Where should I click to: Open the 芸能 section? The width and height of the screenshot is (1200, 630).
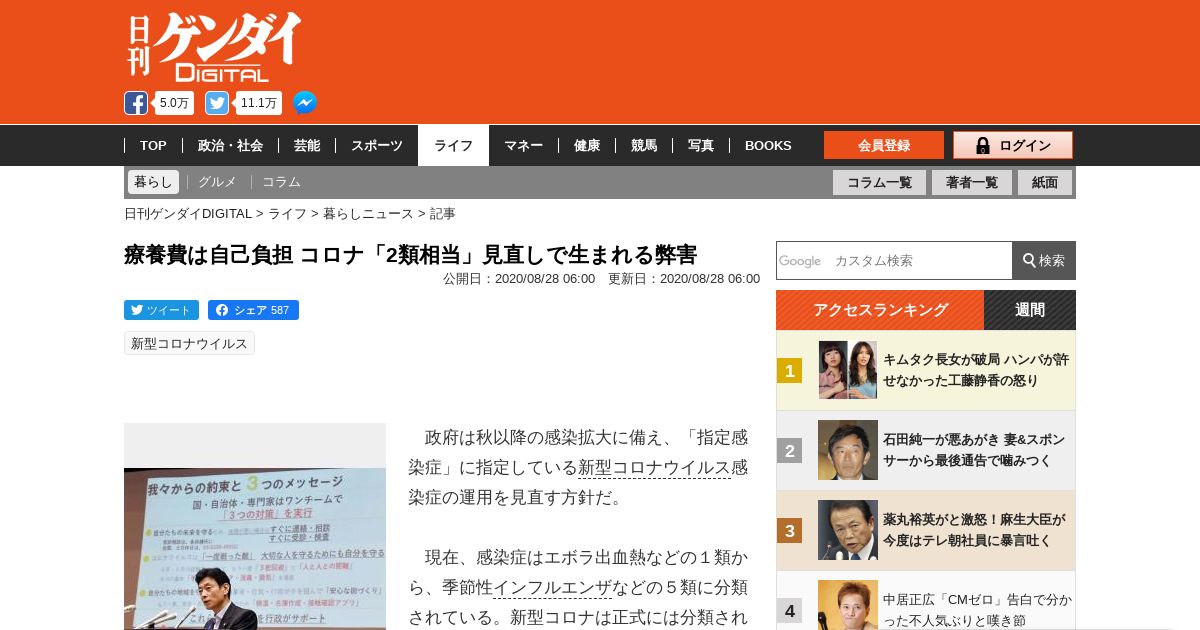pyautogui.click(x=307, y=145)
